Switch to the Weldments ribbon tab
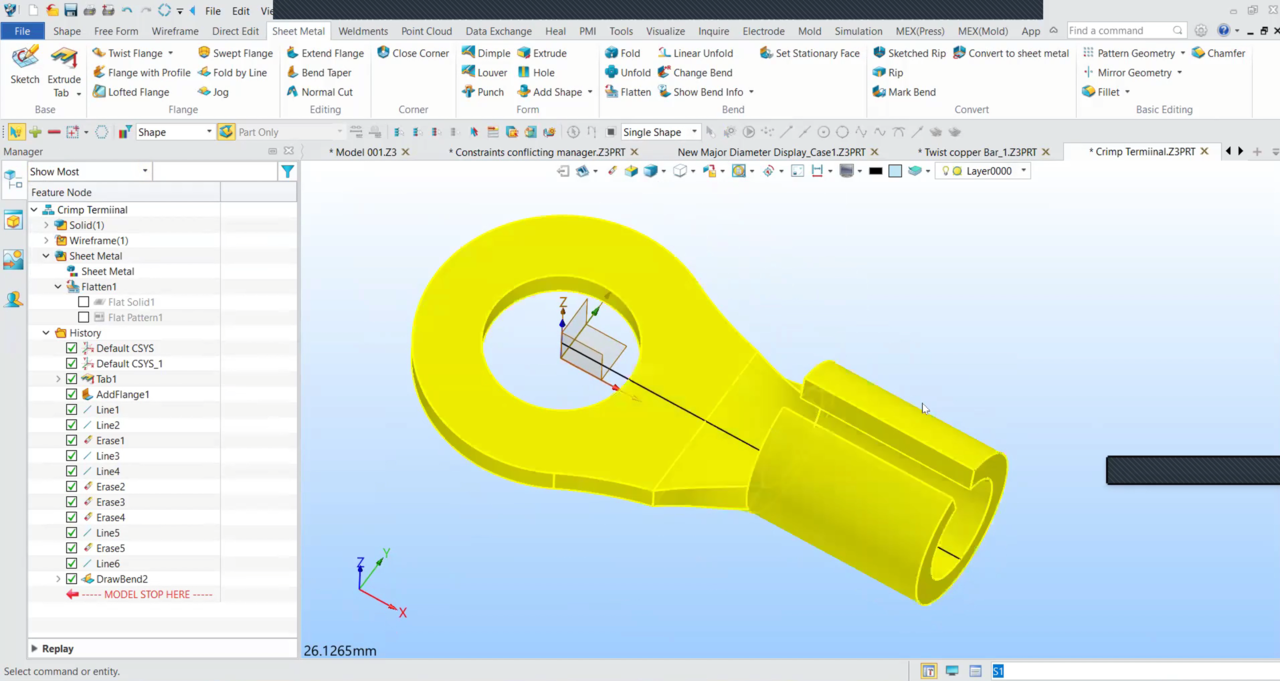Screen dimensions: 1280x681 (363, 31)
